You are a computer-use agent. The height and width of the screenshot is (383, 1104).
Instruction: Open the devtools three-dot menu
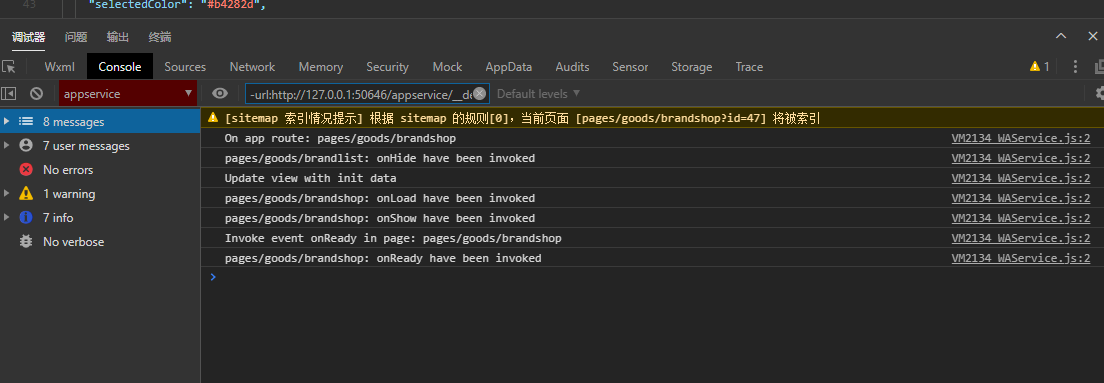pos(1075,67)
